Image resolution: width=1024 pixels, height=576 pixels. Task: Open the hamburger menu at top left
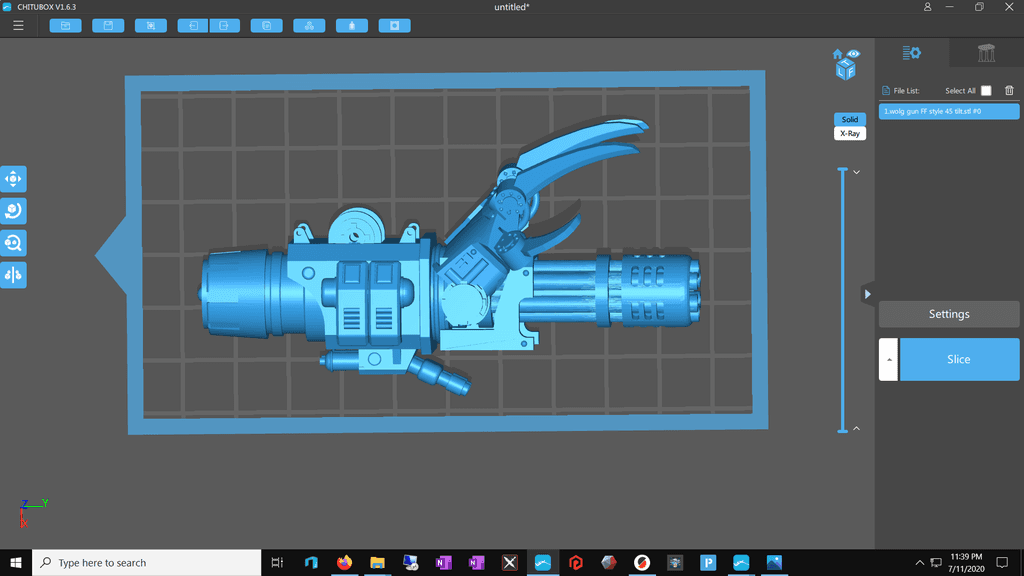tap(18, 25)
